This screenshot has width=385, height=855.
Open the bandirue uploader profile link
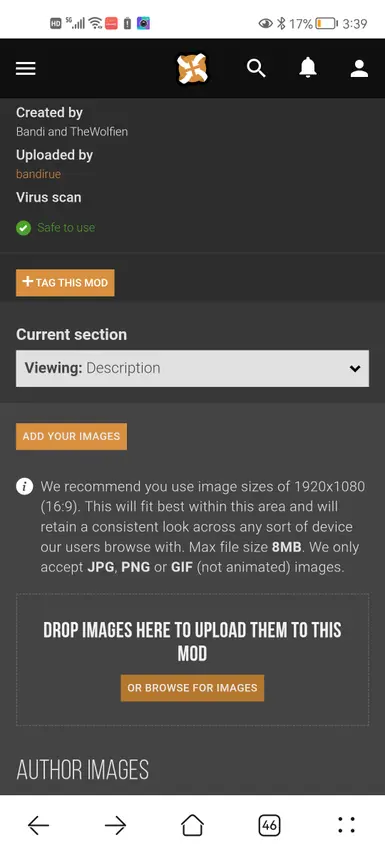pyautogui.click(x=38, y=174)
